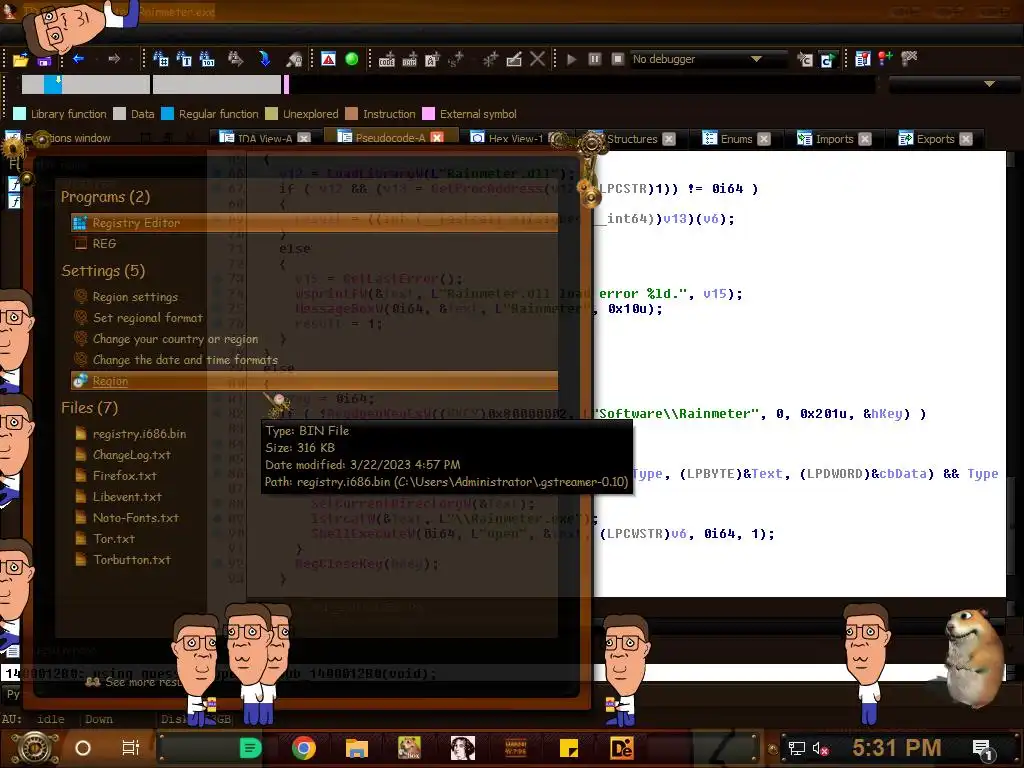
Task: Close the Pseudocode-A tab
Action: pyautogui.click(x=437, y=138)
